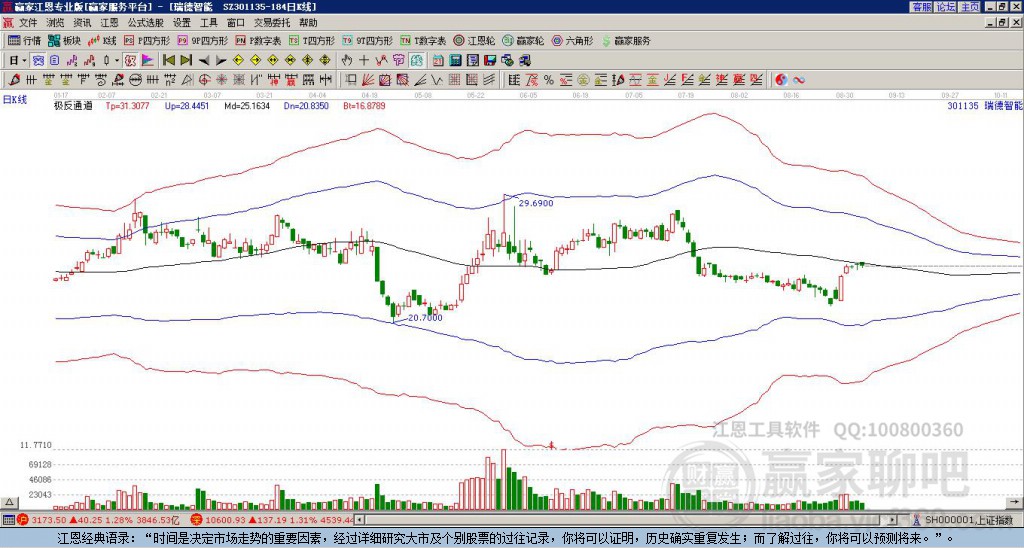This screenshot has width=1024, height=548.
Task: Open 赢家服务 service button
Action: coord(626,40)
